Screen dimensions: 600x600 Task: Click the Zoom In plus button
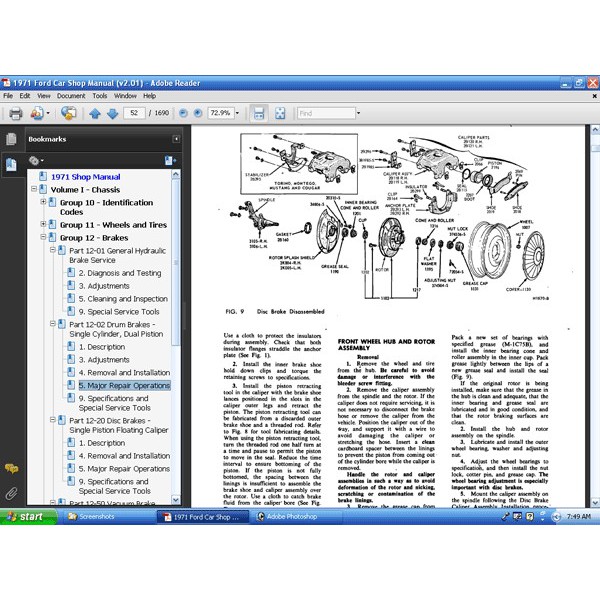tap(197, 113)
